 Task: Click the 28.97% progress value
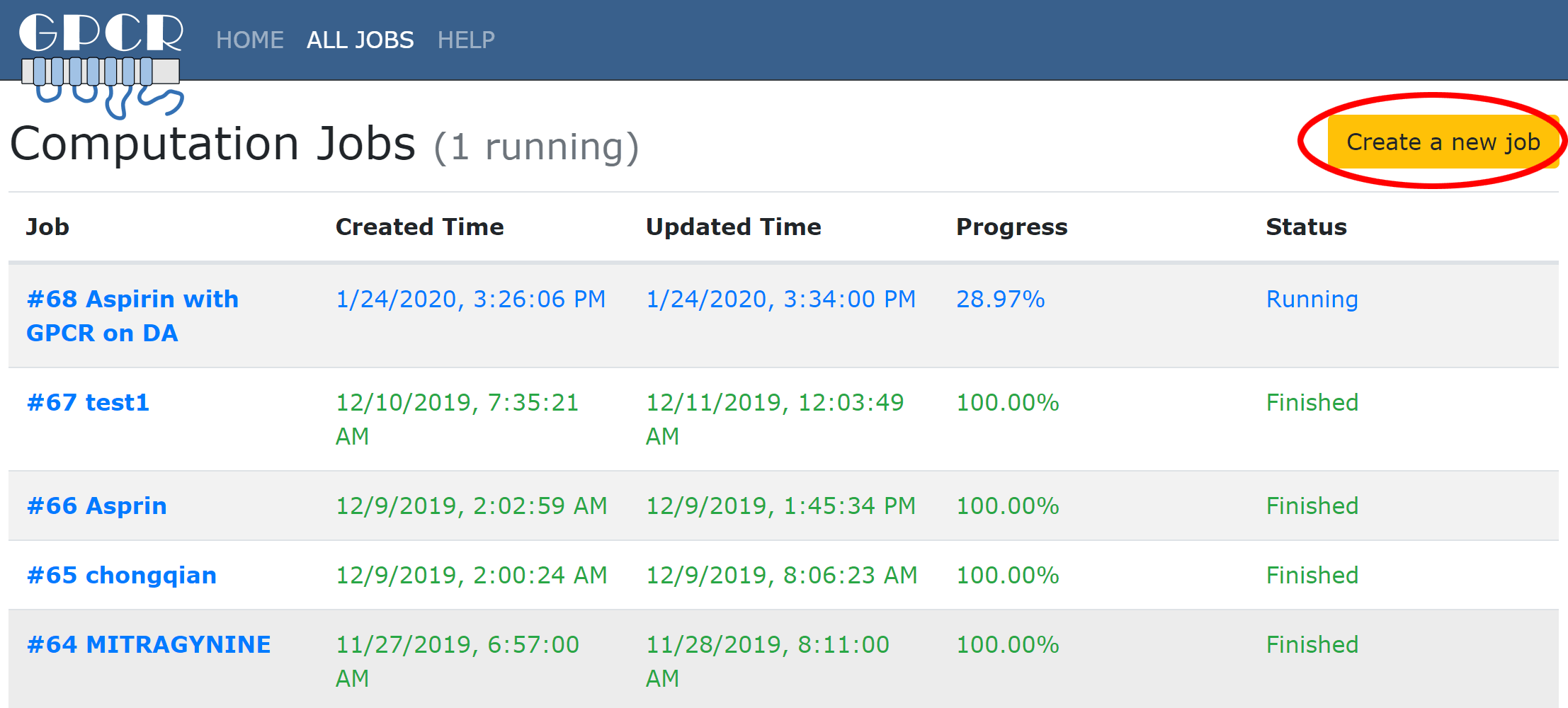(x=1000, y=299)
